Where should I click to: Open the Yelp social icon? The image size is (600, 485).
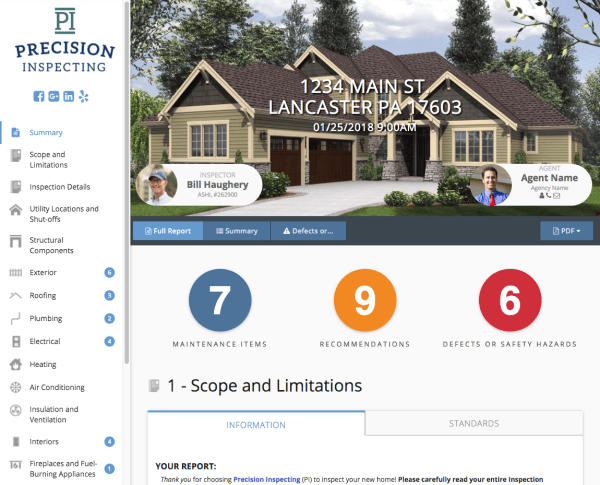tap(83, 96)
